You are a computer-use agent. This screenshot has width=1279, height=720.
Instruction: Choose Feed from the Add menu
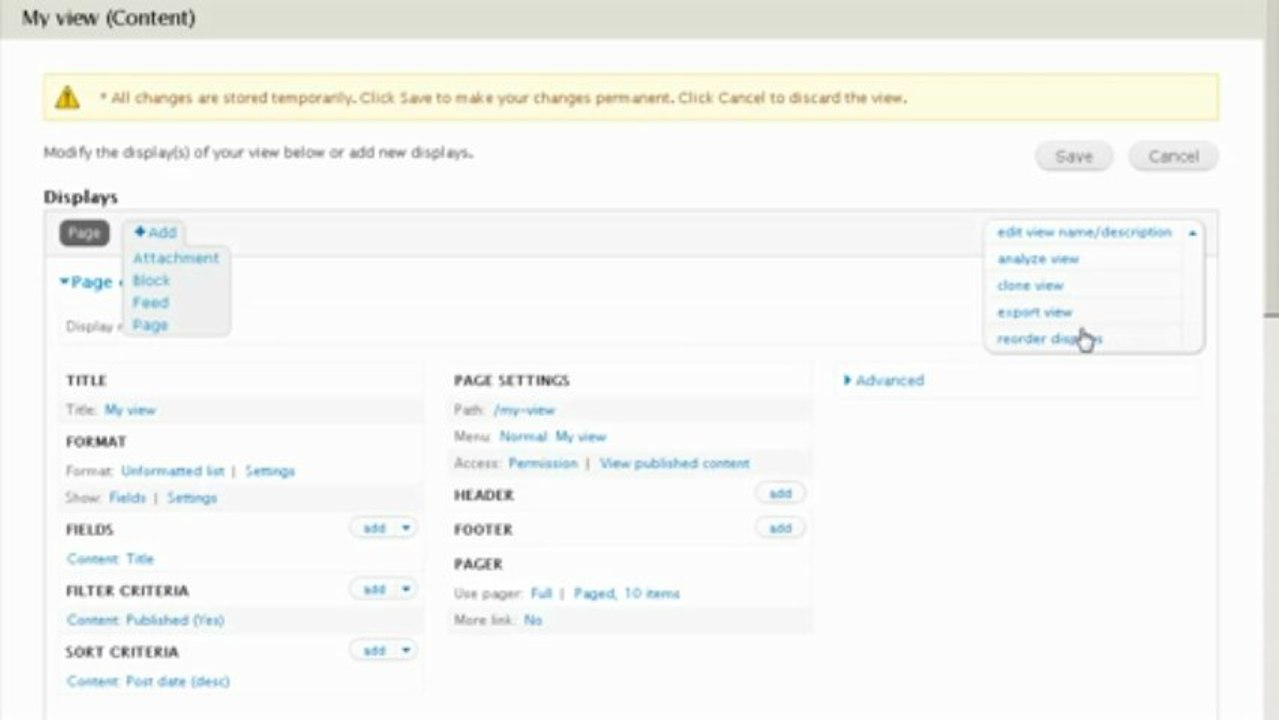151,303
